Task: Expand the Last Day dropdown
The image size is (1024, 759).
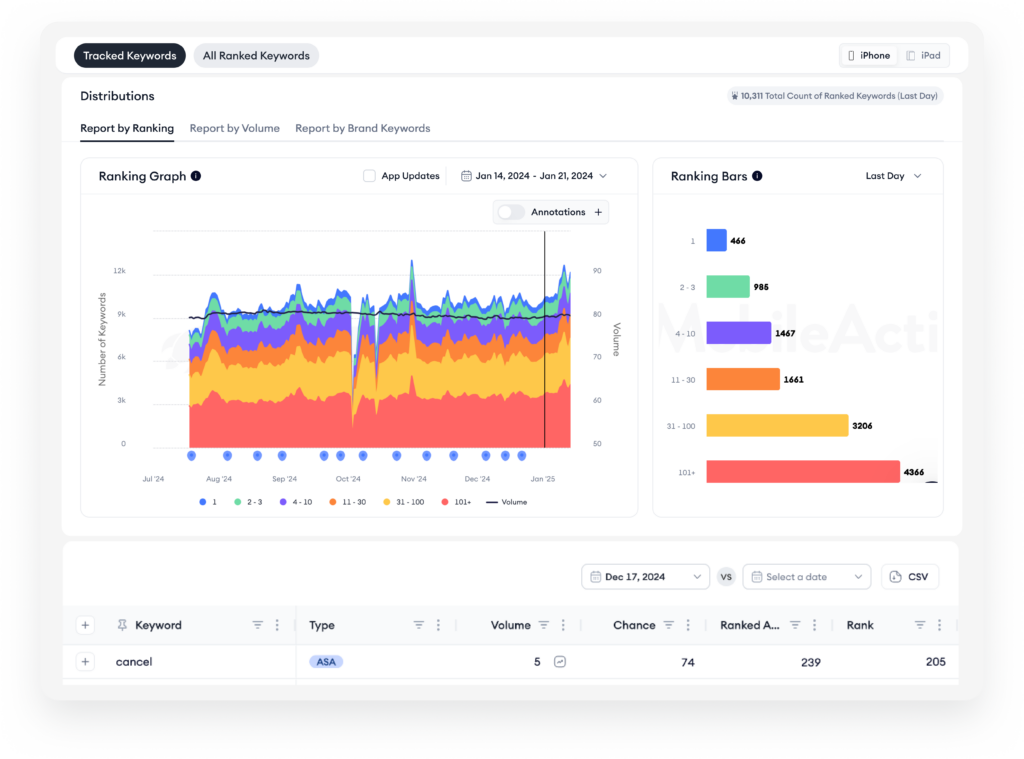Action: 893,176
